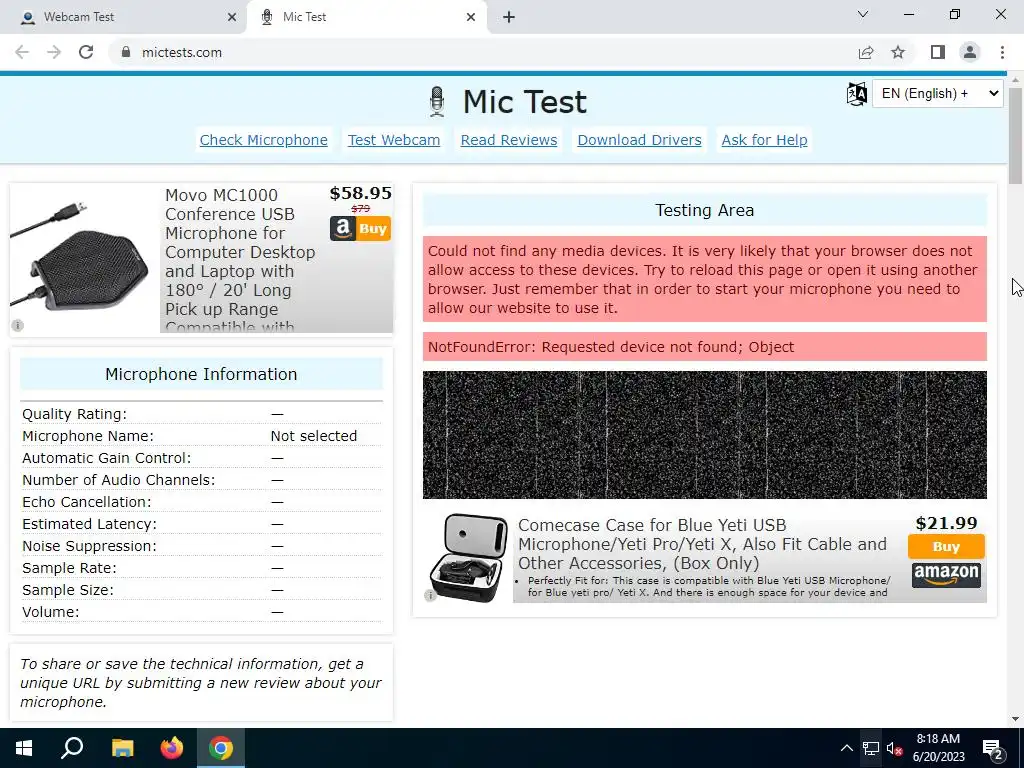Viewport: 1024px width, 768px height.
Task: Open Windows taskbar search
Action: point(72,748)
